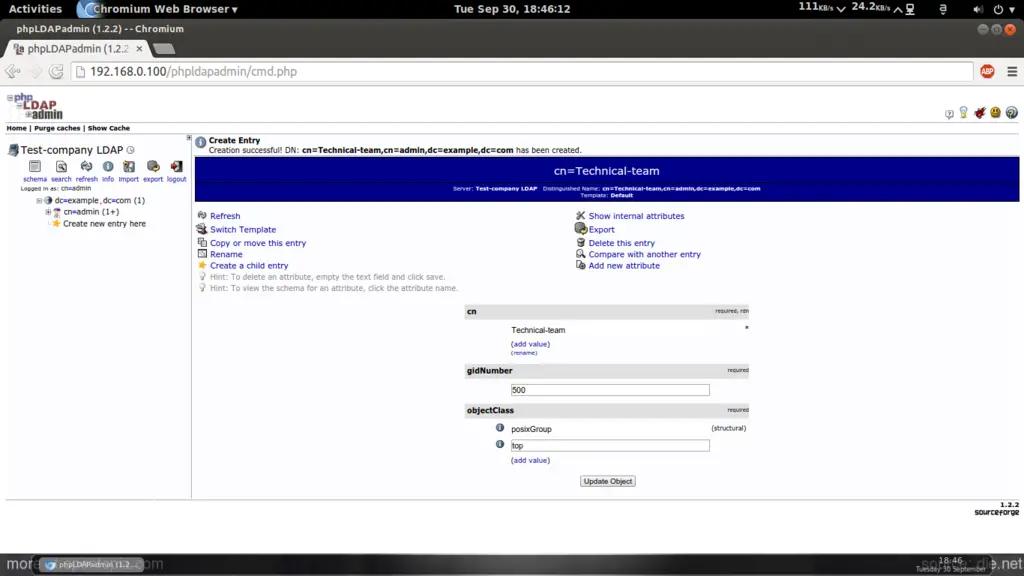Click the Rename entry link
Screen dimensions: 1024x576
[226, 255]
